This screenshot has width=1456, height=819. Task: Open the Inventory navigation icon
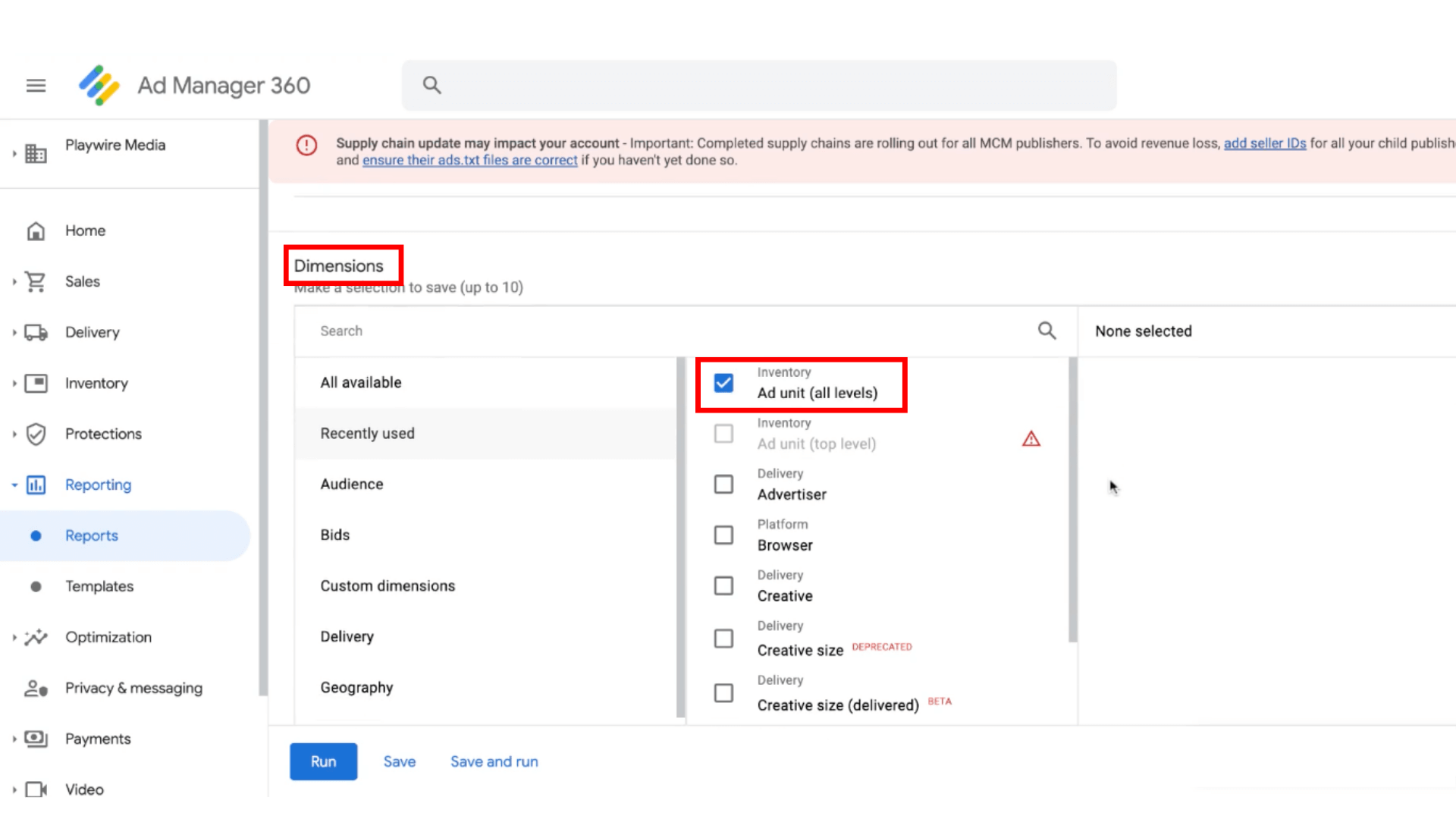coord(36,382)
